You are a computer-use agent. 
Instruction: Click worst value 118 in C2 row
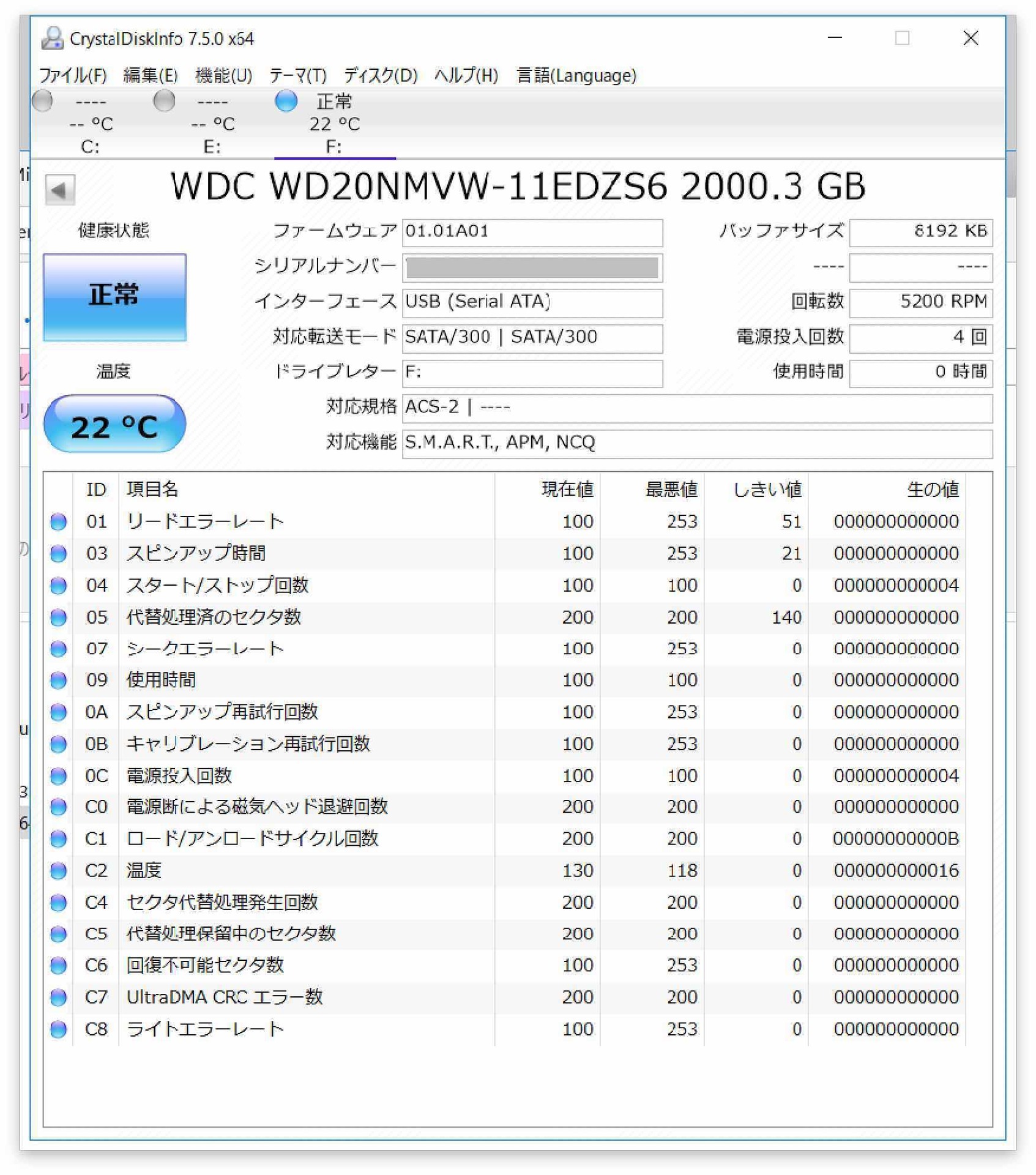(x=683, y=871)
